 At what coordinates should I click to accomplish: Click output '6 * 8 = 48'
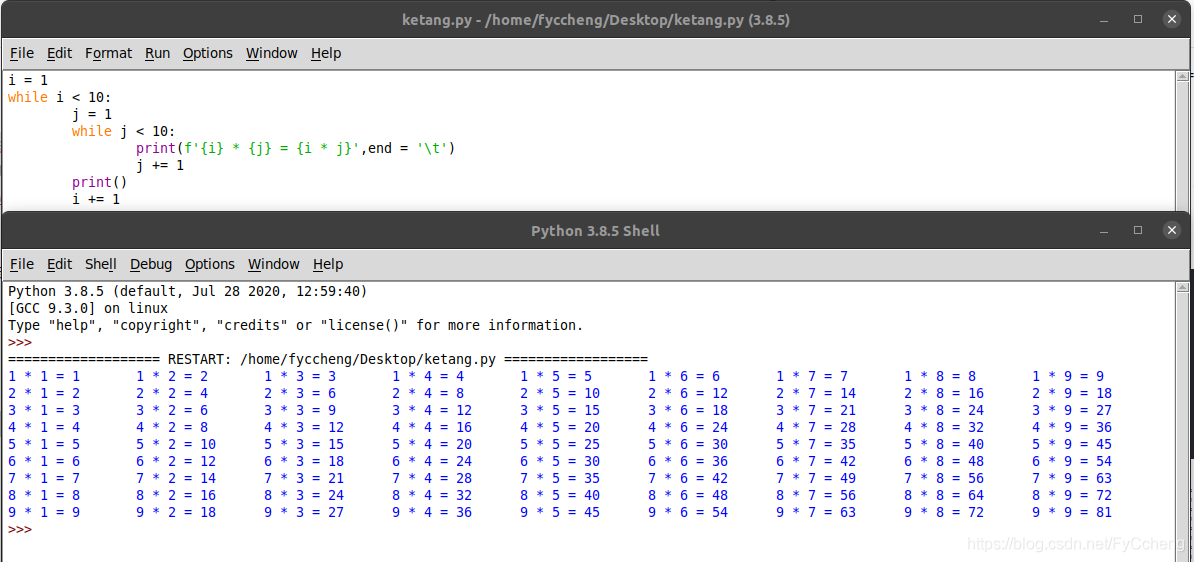click(944, 461)
